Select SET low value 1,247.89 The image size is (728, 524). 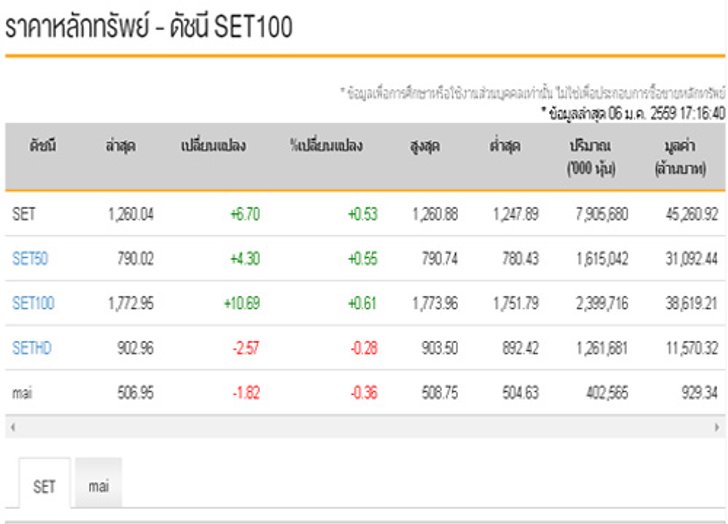515,214
